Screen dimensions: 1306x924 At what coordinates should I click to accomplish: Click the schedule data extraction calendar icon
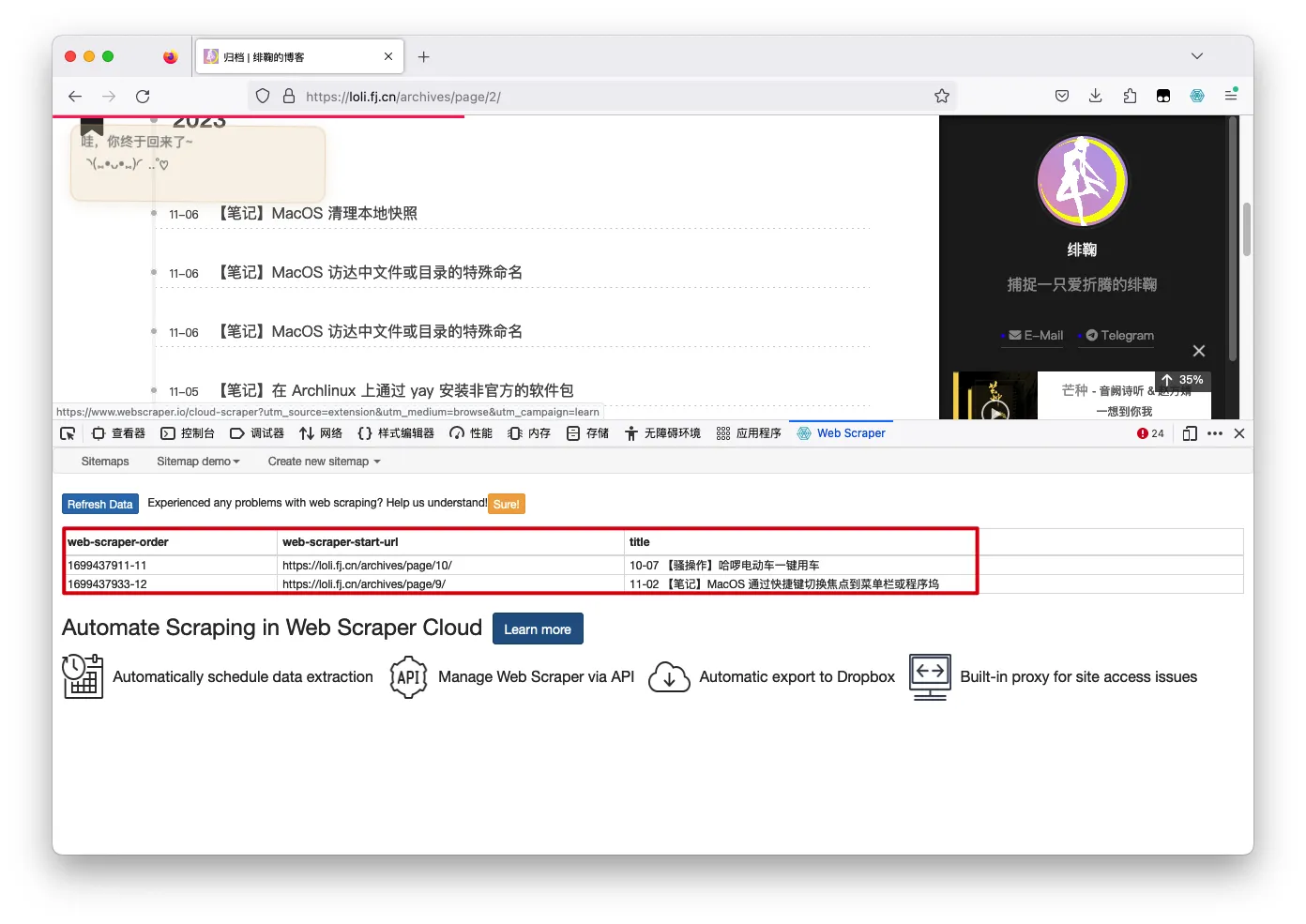(83, 676)
